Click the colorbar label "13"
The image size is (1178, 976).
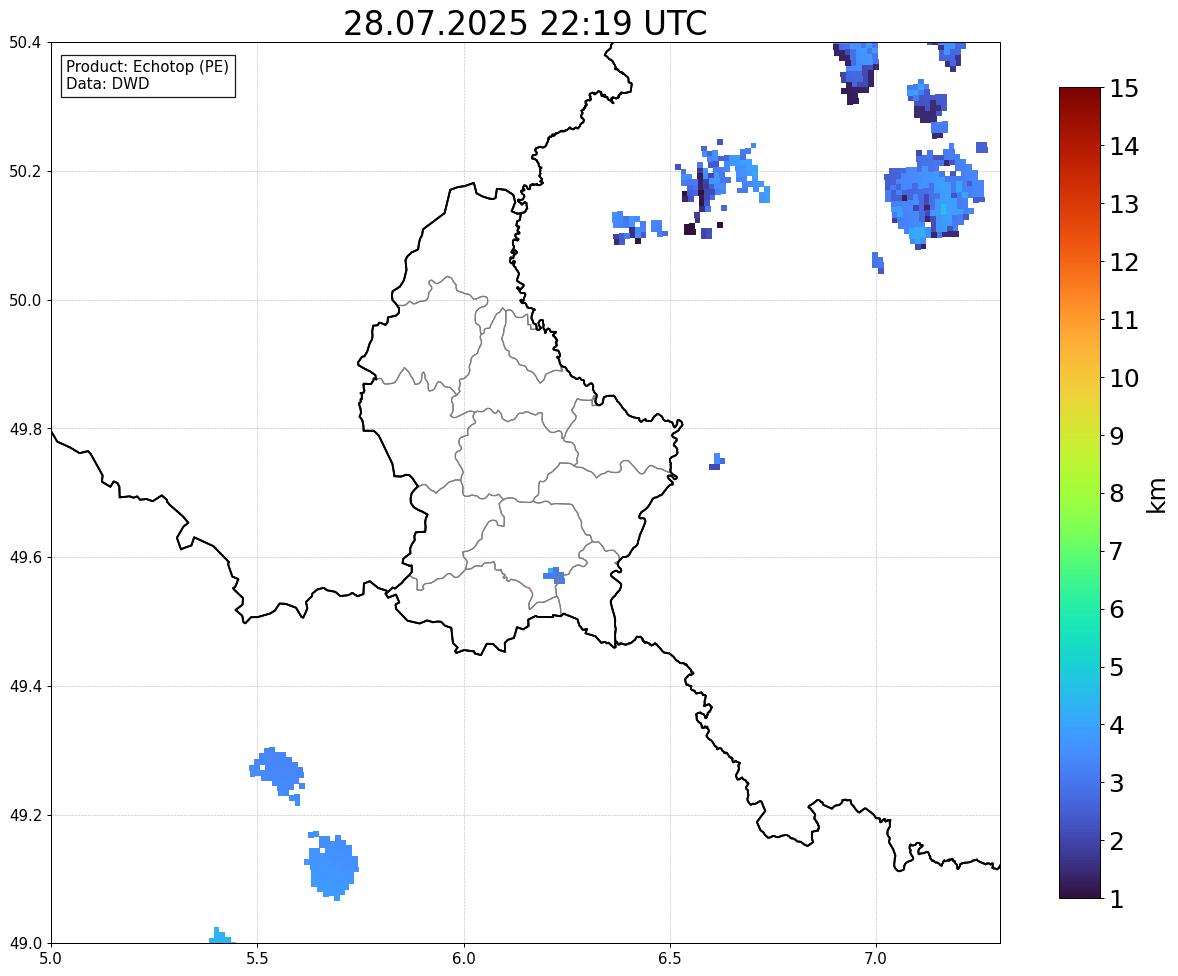click(1124, 204)
